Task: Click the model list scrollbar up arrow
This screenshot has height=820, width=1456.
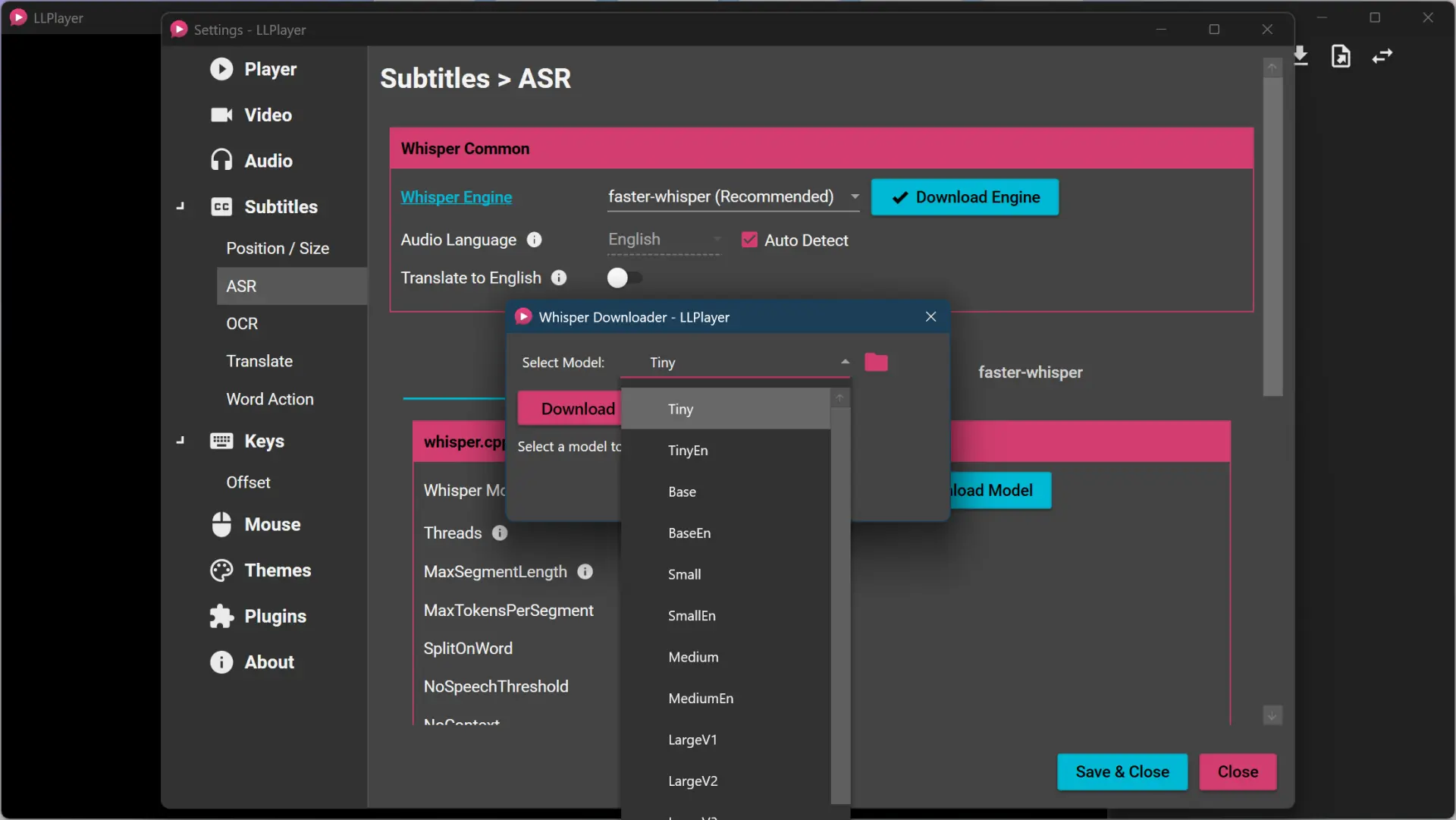Action: pyautogui.click(x=839, y=398)
